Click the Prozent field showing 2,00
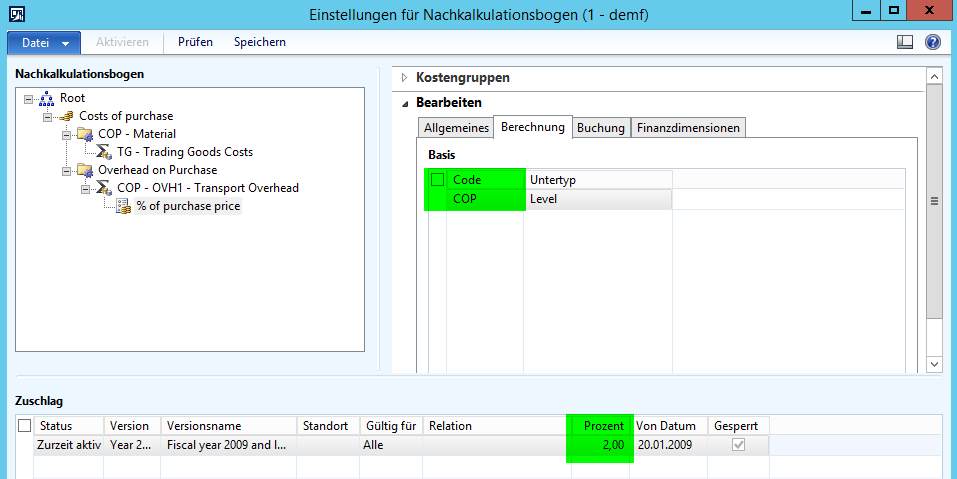This screenshot has height=479, width=957. tap(600, 445)
